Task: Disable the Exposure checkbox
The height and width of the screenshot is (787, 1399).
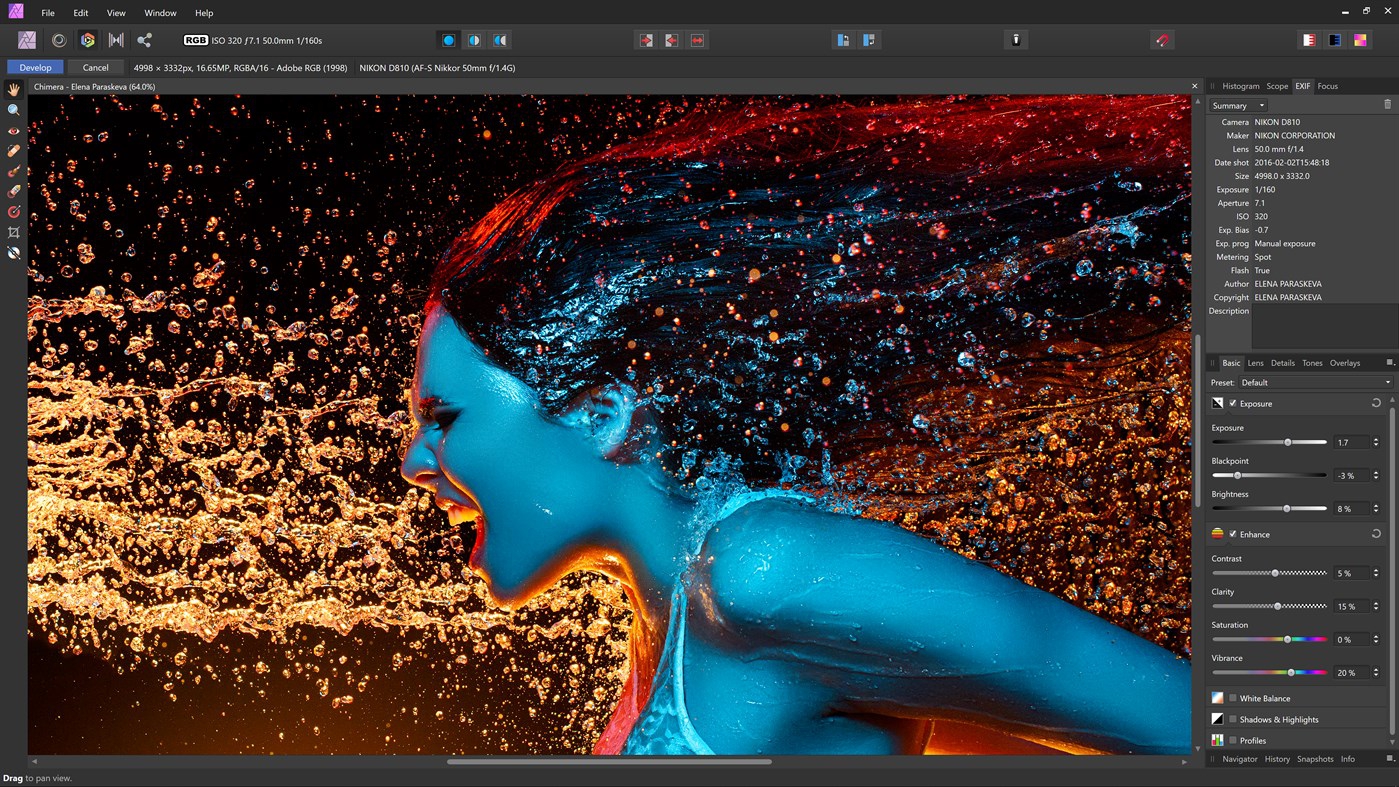Action: point(1233,403)
